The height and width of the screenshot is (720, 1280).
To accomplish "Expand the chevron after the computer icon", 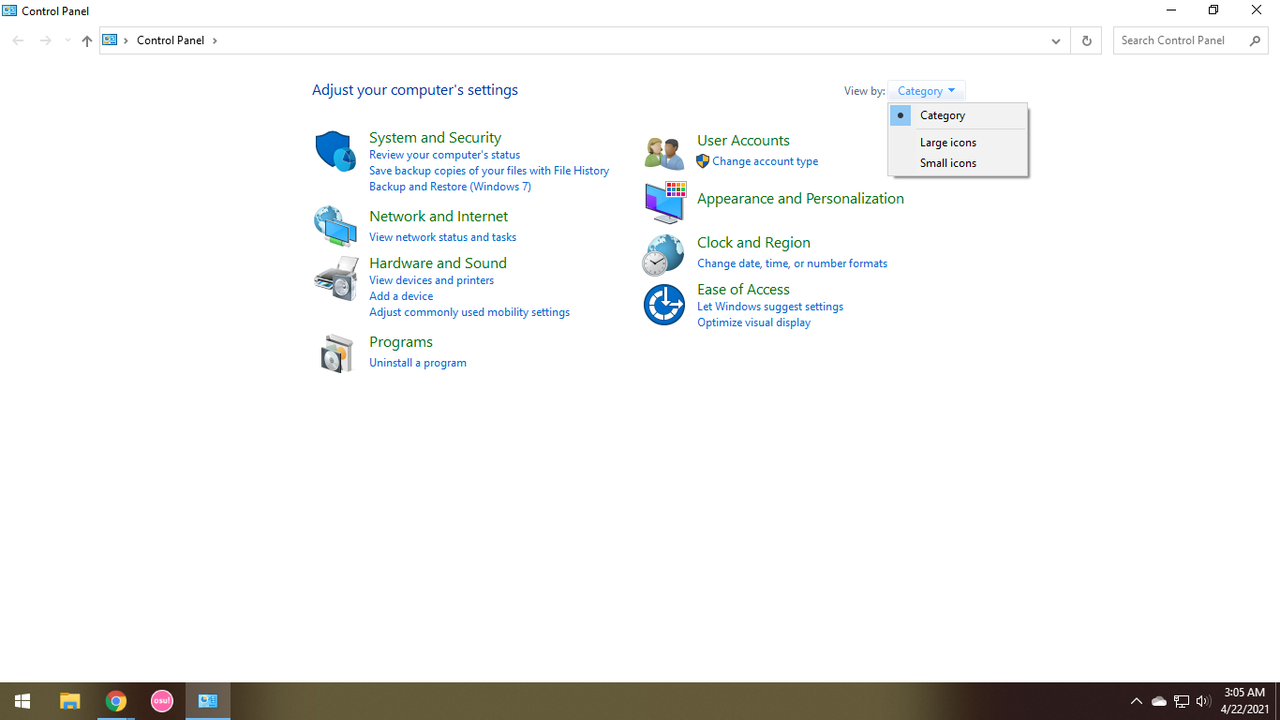I will pos(126,40).
